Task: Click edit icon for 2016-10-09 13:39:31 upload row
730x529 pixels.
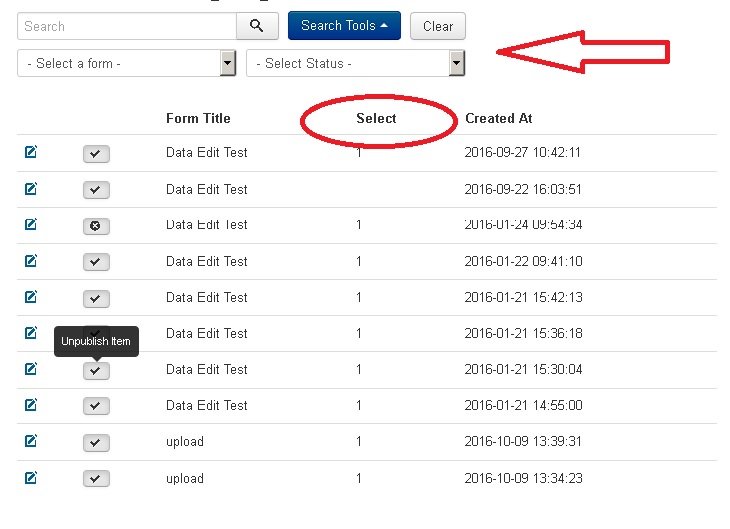Action: coord(31,442)
